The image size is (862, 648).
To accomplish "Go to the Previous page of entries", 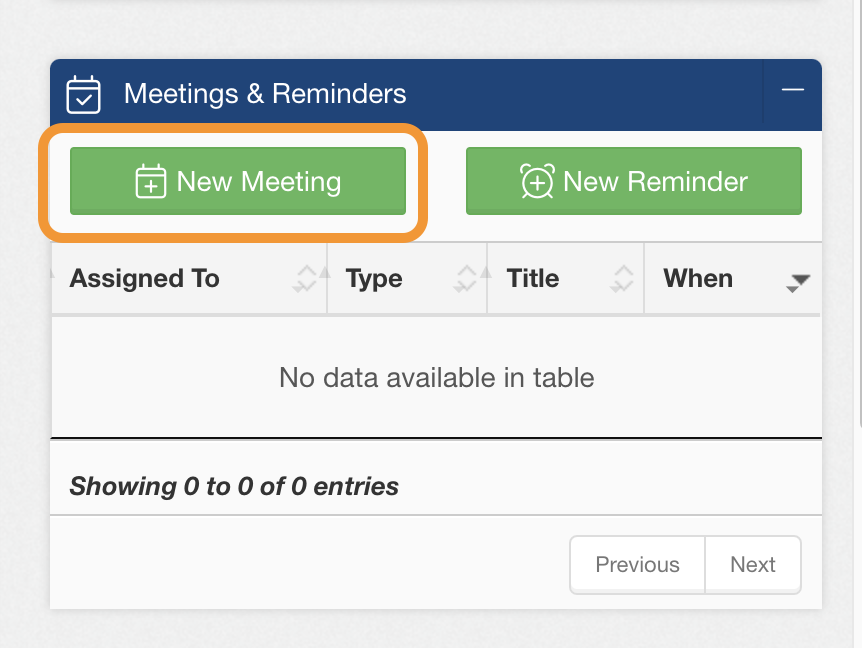I will pyautogui.click(x=637, y=564).
